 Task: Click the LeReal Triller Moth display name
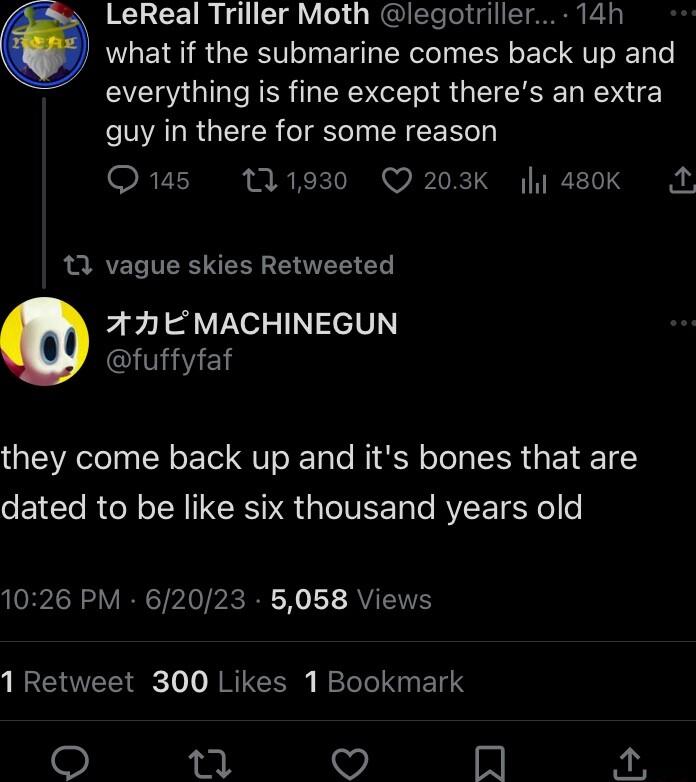click(x=237, y=14)
